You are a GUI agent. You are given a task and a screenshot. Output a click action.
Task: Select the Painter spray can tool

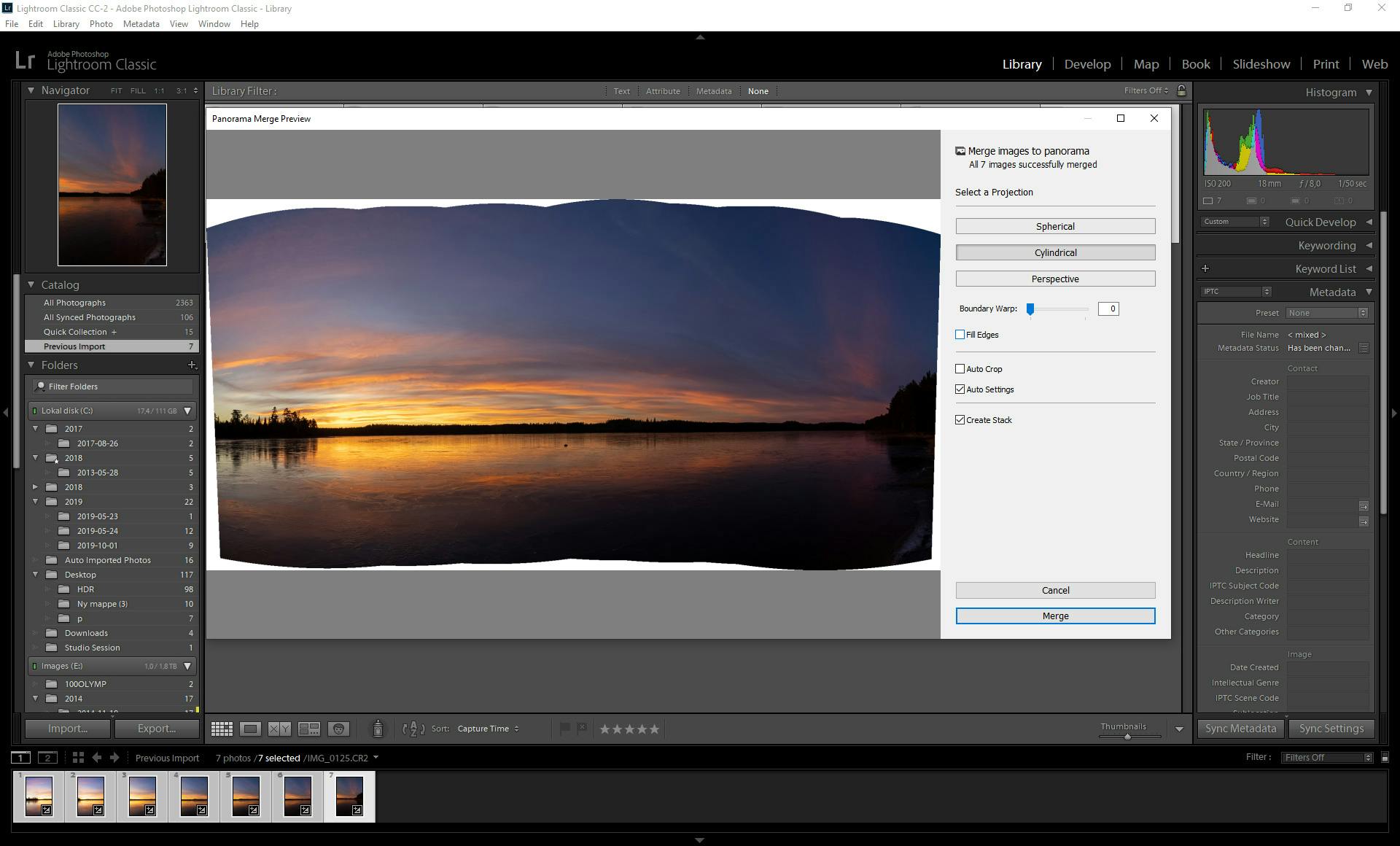point(378,728)
